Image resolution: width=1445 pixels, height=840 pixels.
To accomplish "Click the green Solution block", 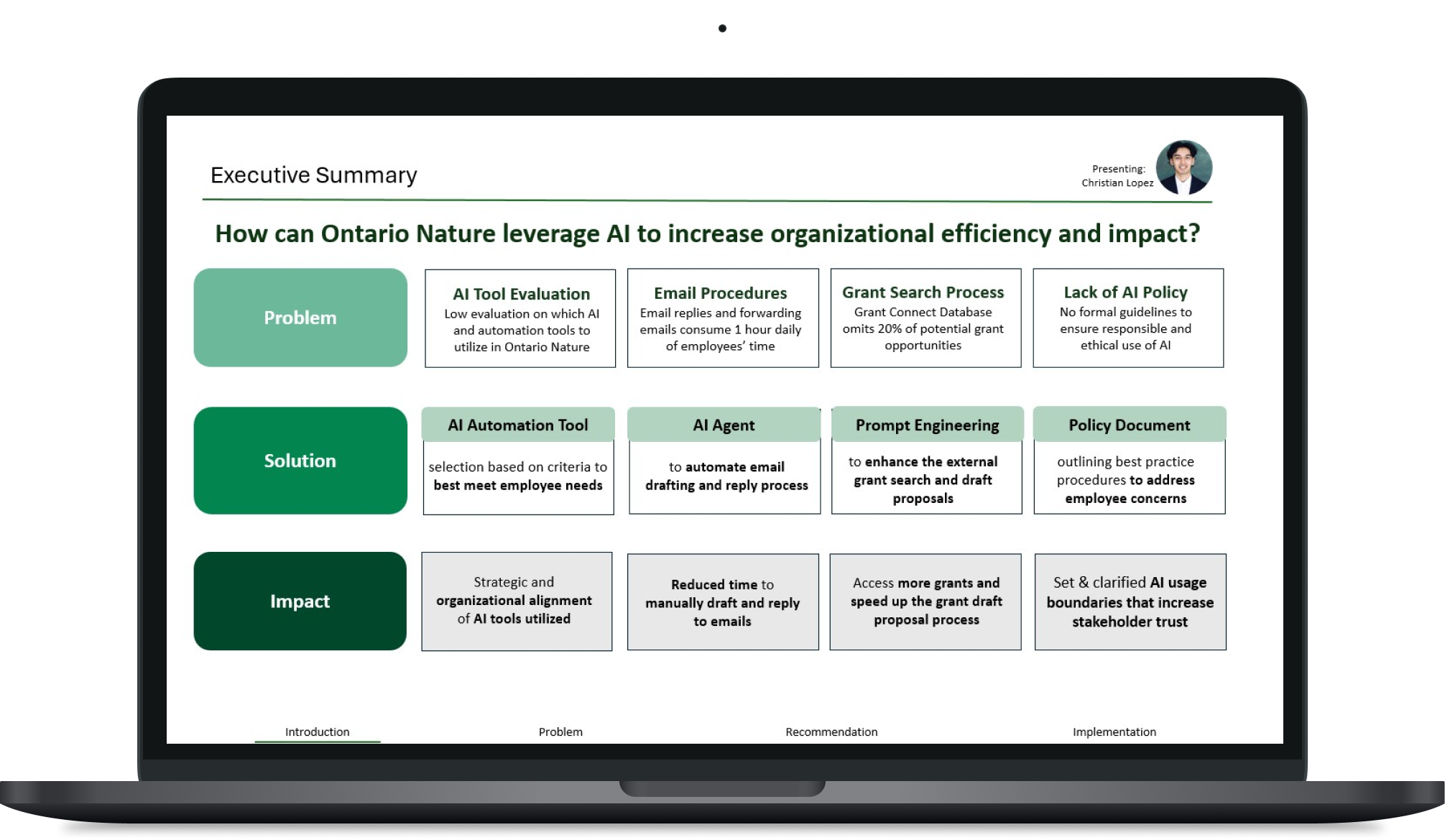I will pyautogui.click(x=300, y=461).
